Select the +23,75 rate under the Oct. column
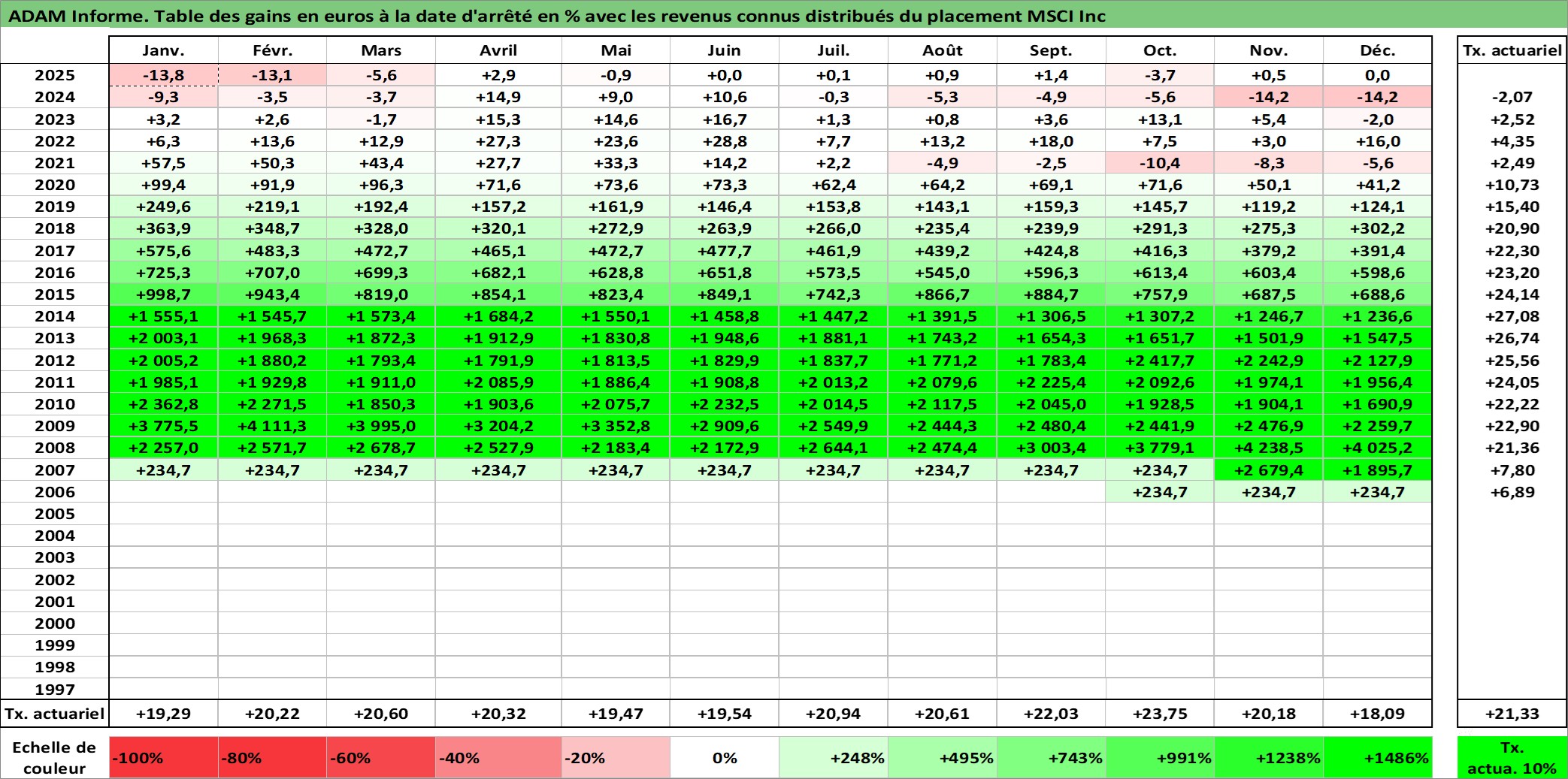This screenshot has height=779, width=1568. tap(1160, 714)
